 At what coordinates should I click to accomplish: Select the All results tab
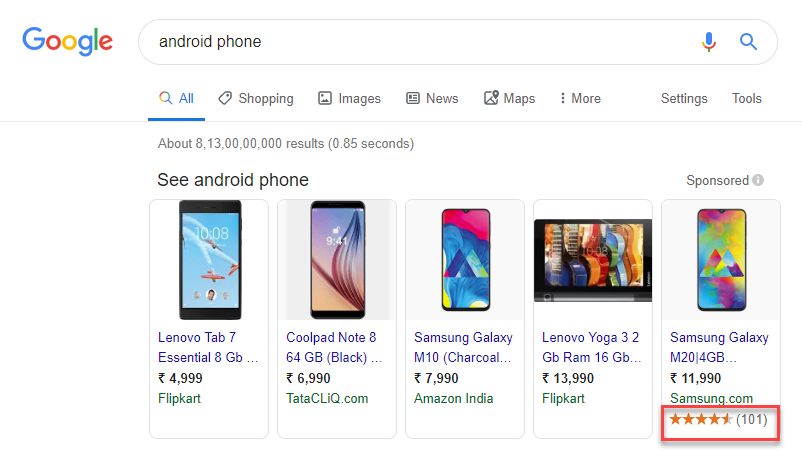pyautogui.click(x=176, y=98)
